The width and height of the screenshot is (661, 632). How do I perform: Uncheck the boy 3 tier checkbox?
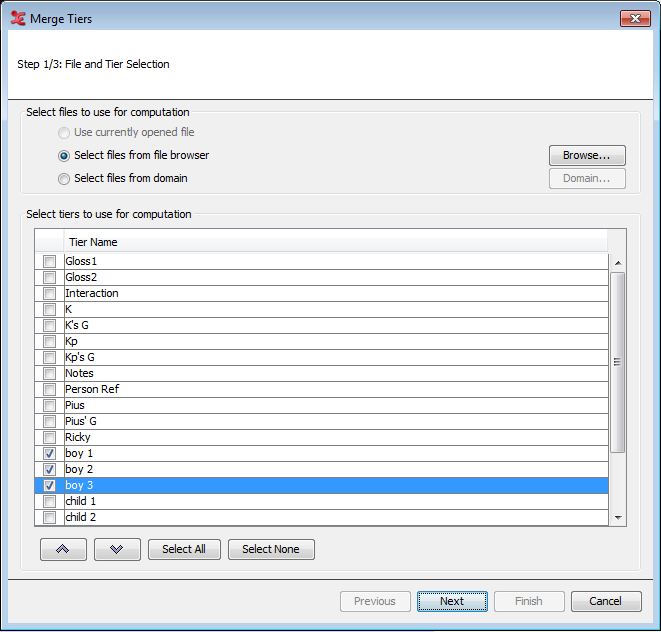pos(49,486)
